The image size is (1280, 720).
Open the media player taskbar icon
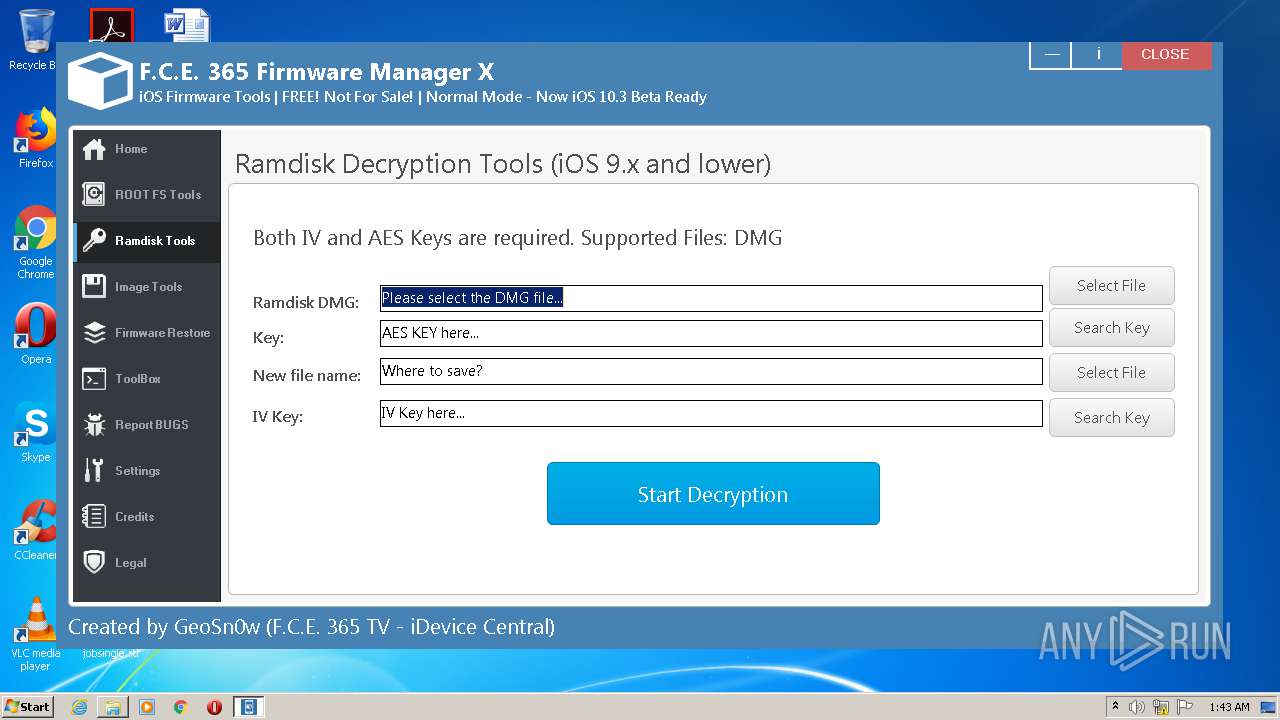147,707
